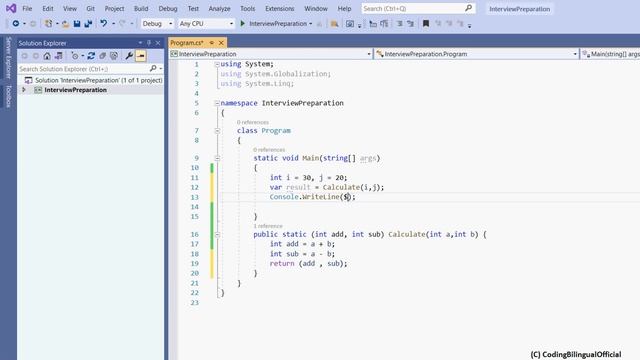This screenshot has height=360, width=640.
Task: Click the Save All icon
Action: tap(88, 24)
